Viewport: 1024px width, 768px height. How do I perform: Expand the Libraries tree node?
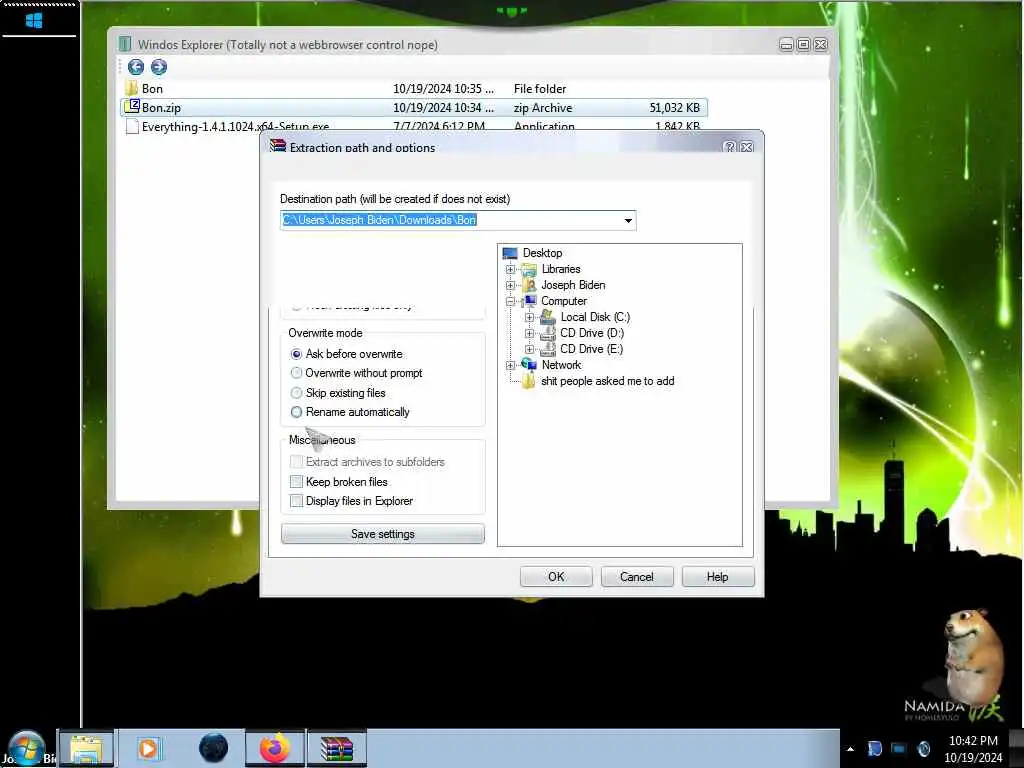pyautogui.click(x=511, y=269)
